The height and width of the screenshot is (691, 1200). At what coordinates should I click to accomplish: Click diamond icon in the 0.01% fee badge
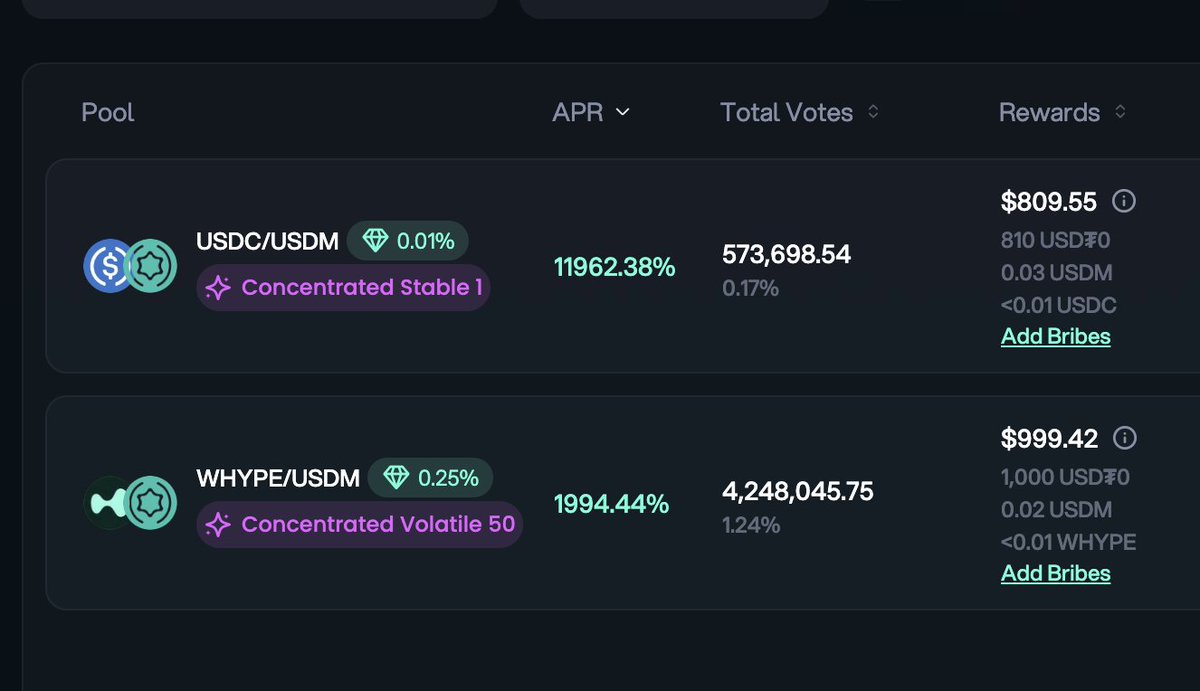tap(375, 241)
